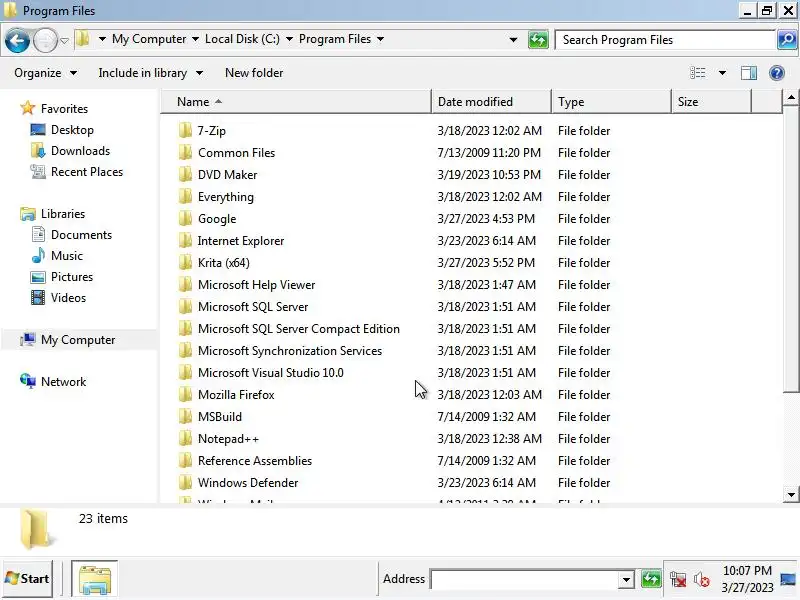The height and width of the screenshot is (600, 800).
Task: Expand the arrow after Program Files breadcrumb
Action: tap(380, 39)
